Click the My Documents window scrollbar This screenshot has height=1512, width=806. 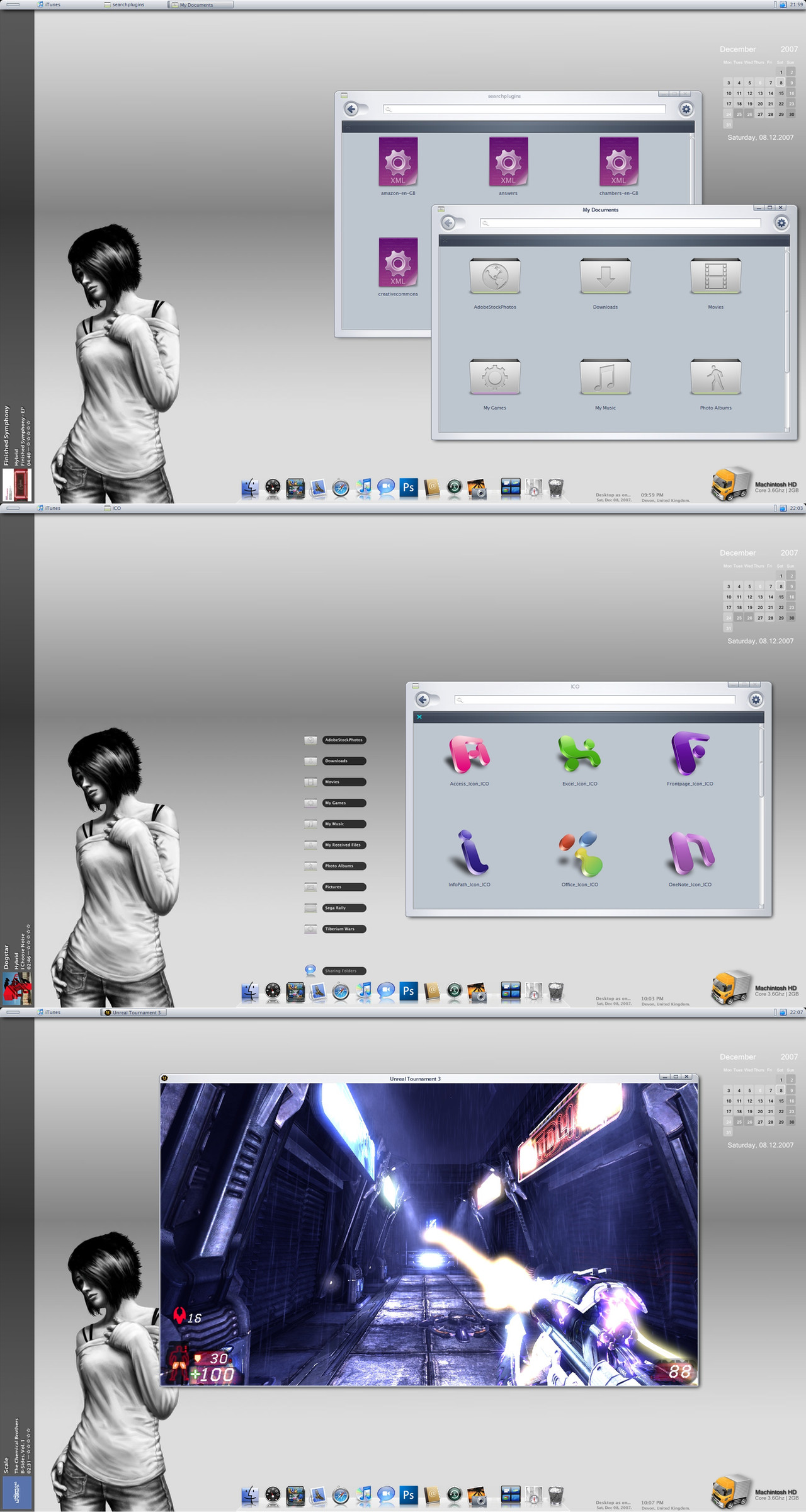[x=786, y=311]
